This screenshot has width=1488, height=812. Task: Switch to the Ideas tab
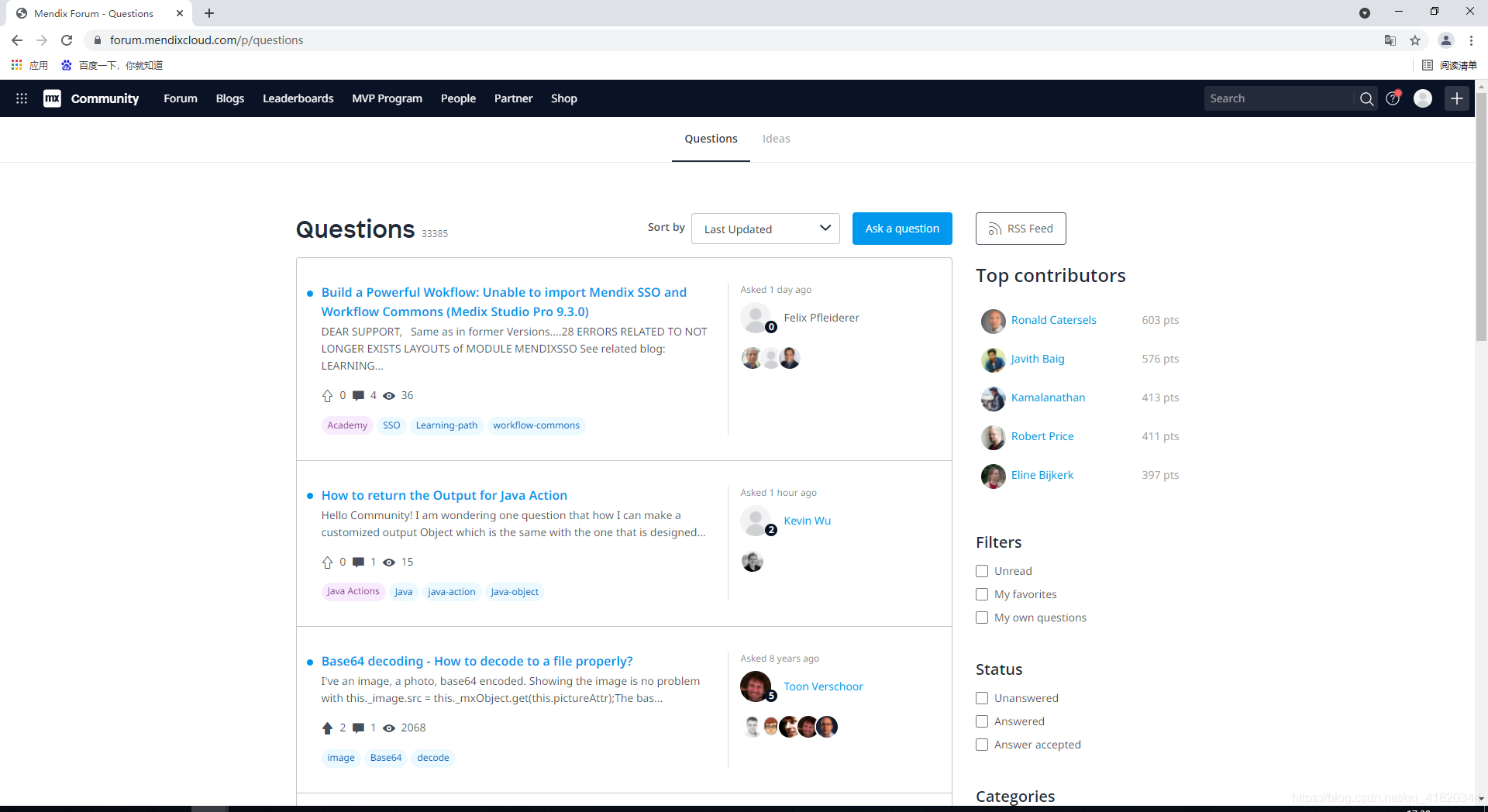777,139
